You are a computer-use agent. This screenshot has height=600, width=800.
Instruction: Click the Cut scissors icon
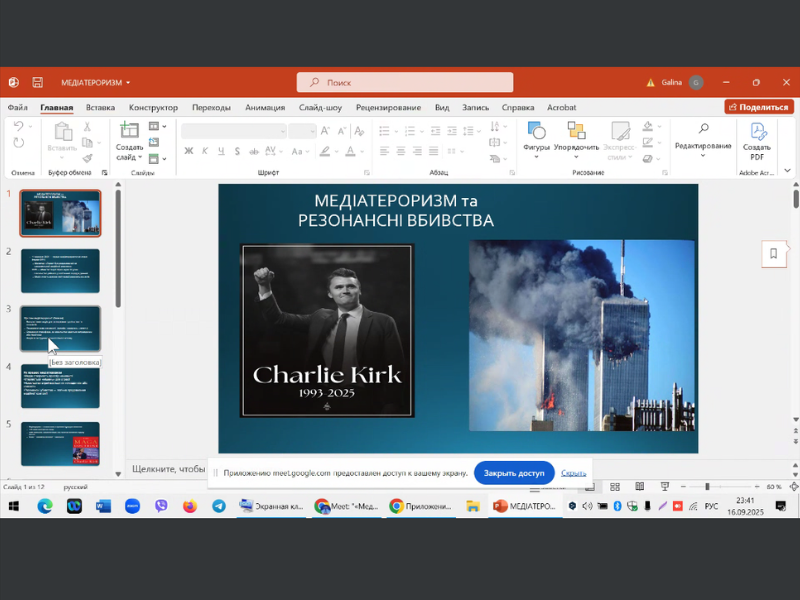[x=88, y=127]
